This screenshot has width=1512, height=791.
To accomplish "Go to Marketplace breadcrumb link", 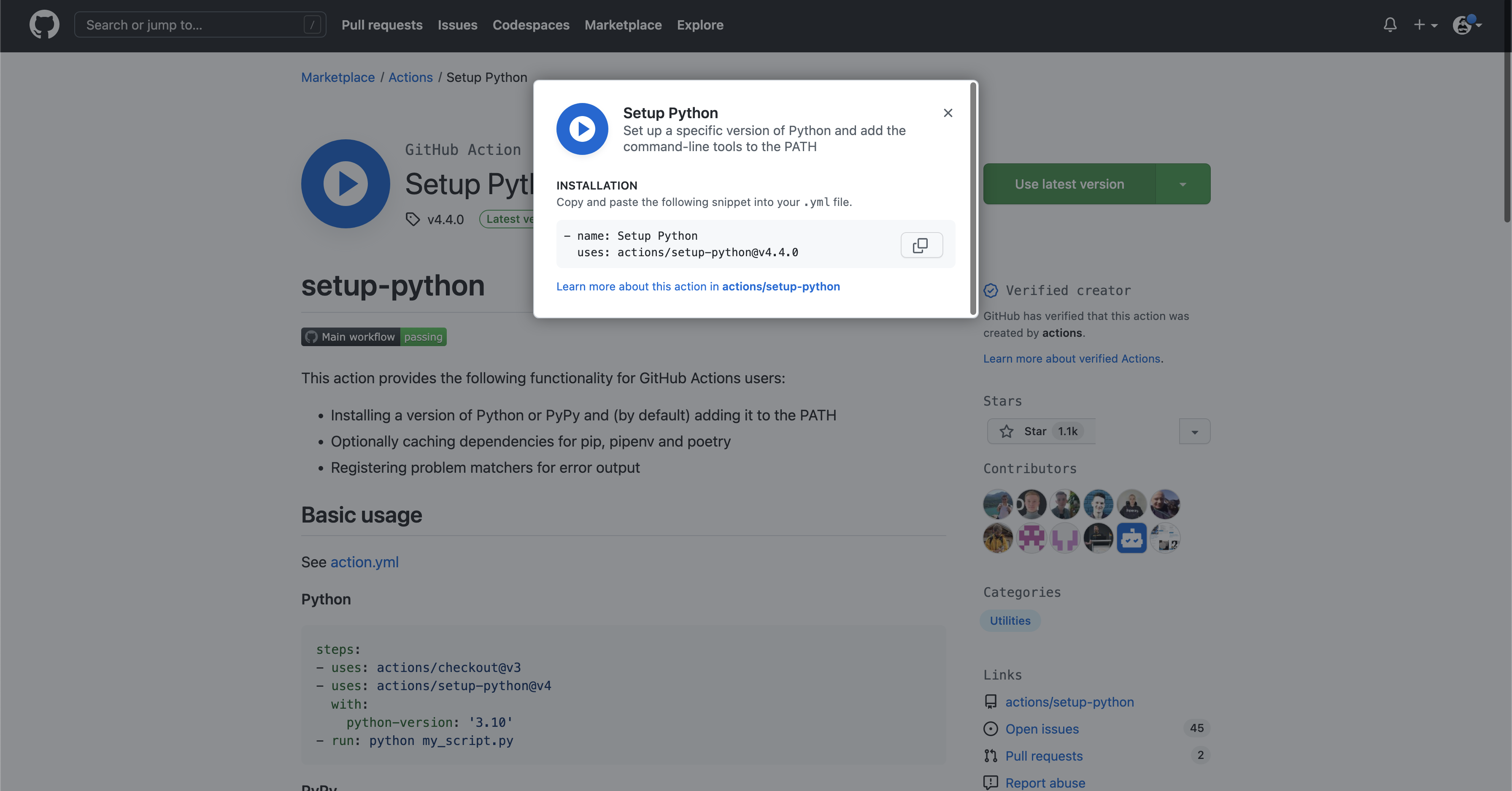I will tap(337, 77).
